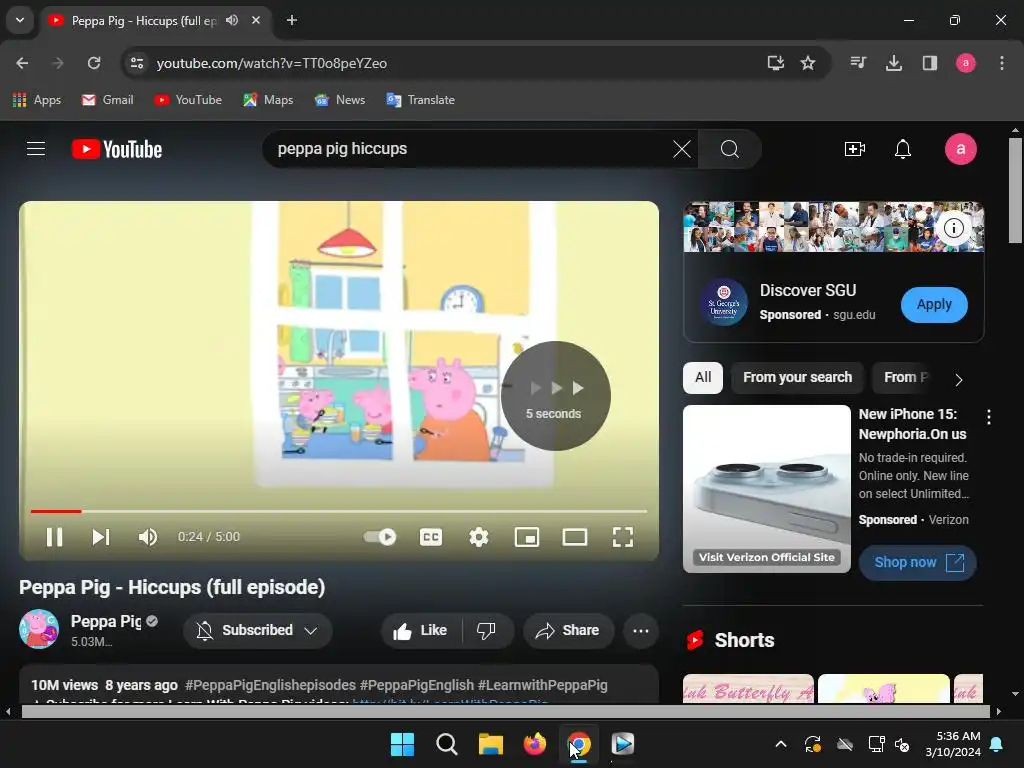Open the tab search dropdown in Chrome
The height and width of the screenshot is (768, 1024).
pos(20,20)
